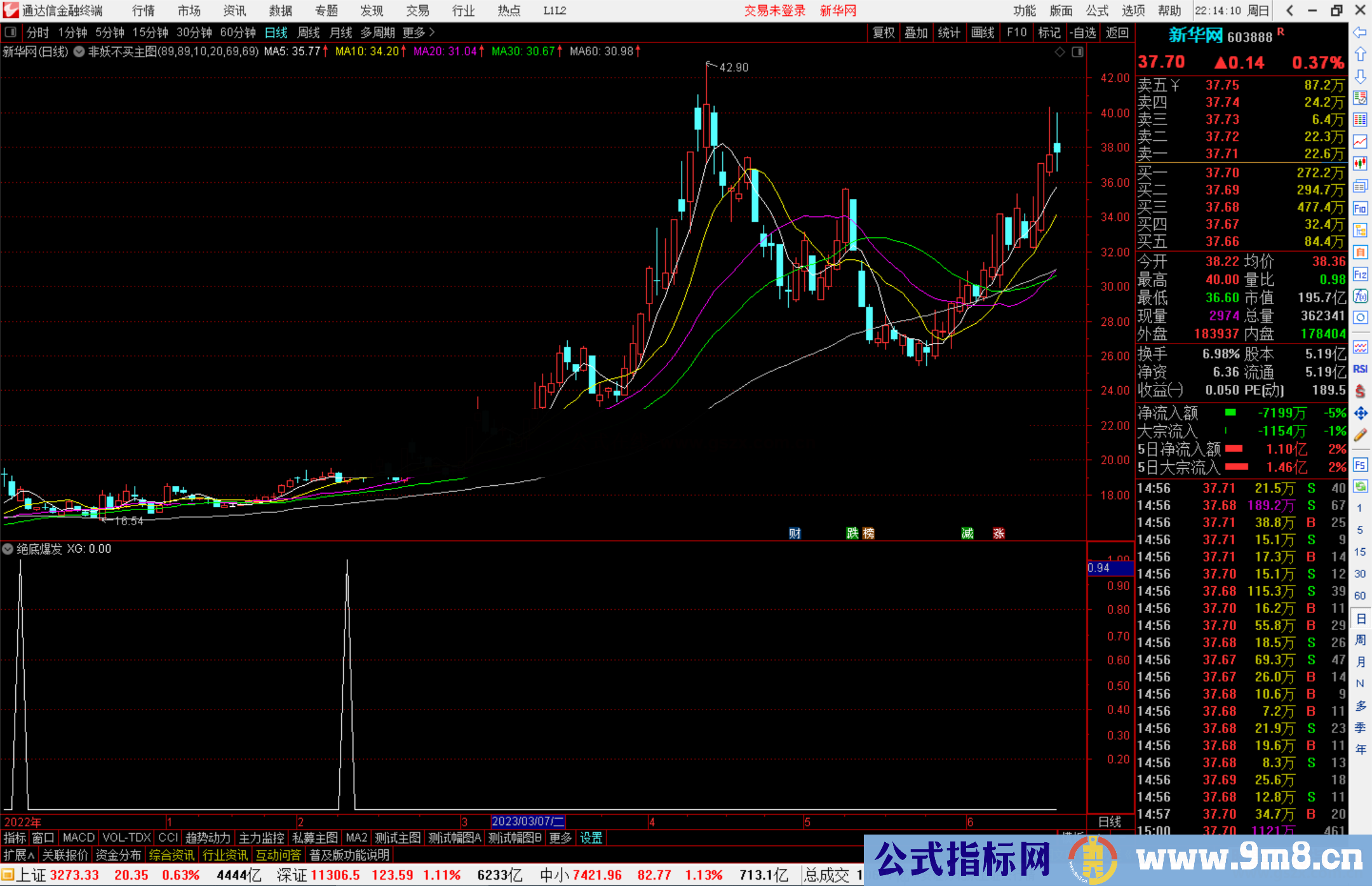This screenshot has width=1372, height=886.
Task: Expand the 更多 periods dropdown
Action: (419, 32)
